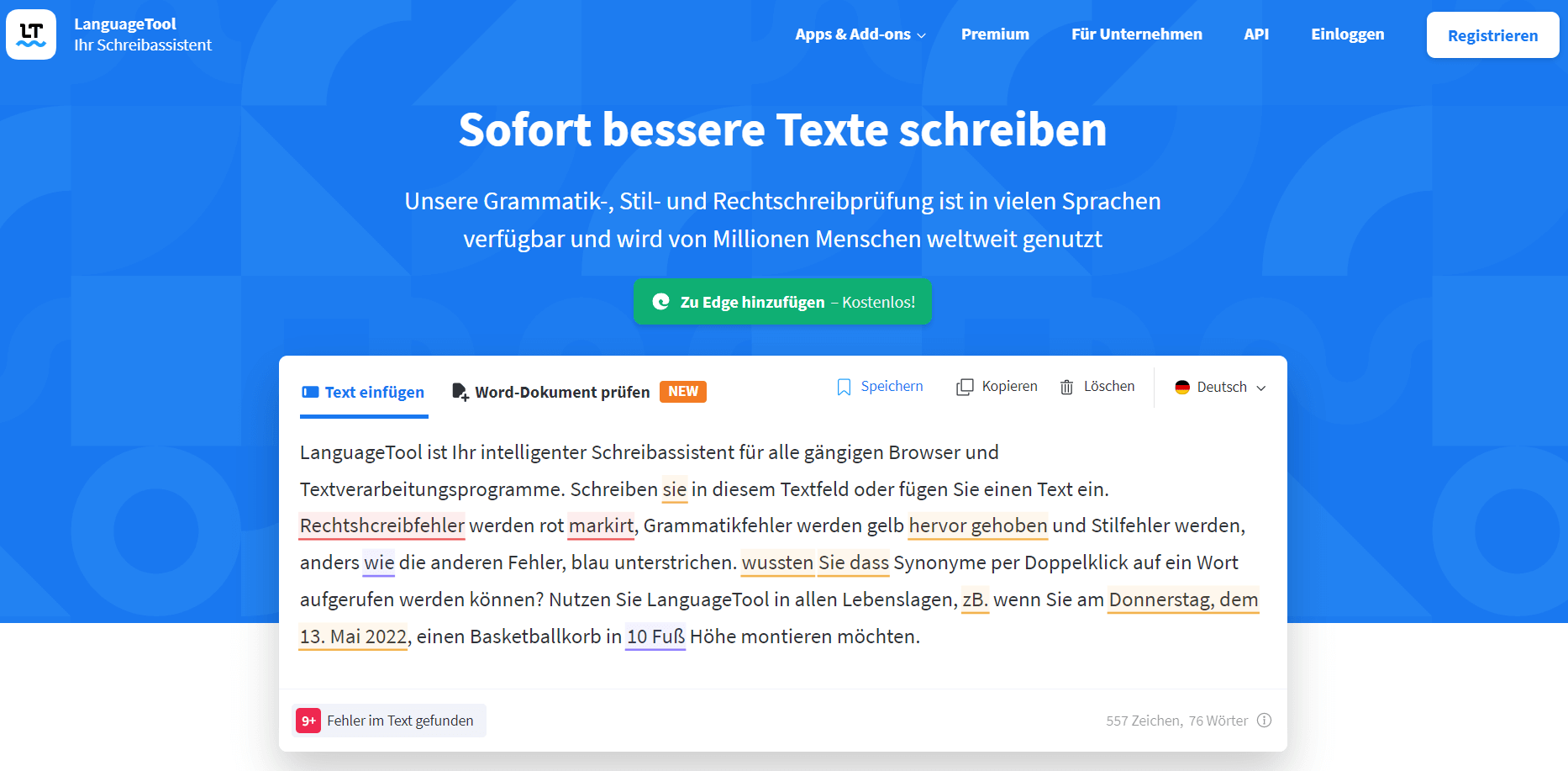Click the 557 Zeichen, 76 Wörter counter

tap(1176, 721)
